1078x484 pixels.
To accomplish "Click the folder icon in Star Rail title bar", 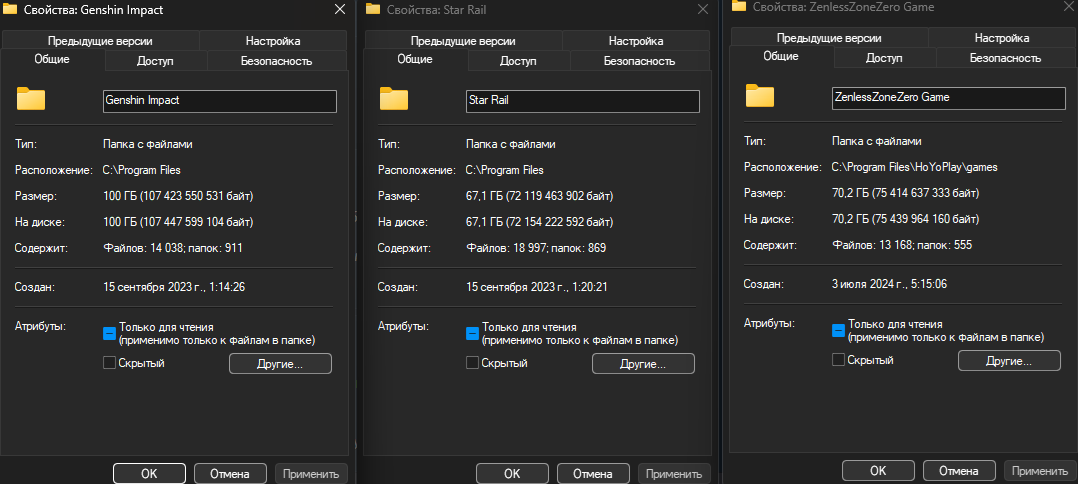I will 373,9.
